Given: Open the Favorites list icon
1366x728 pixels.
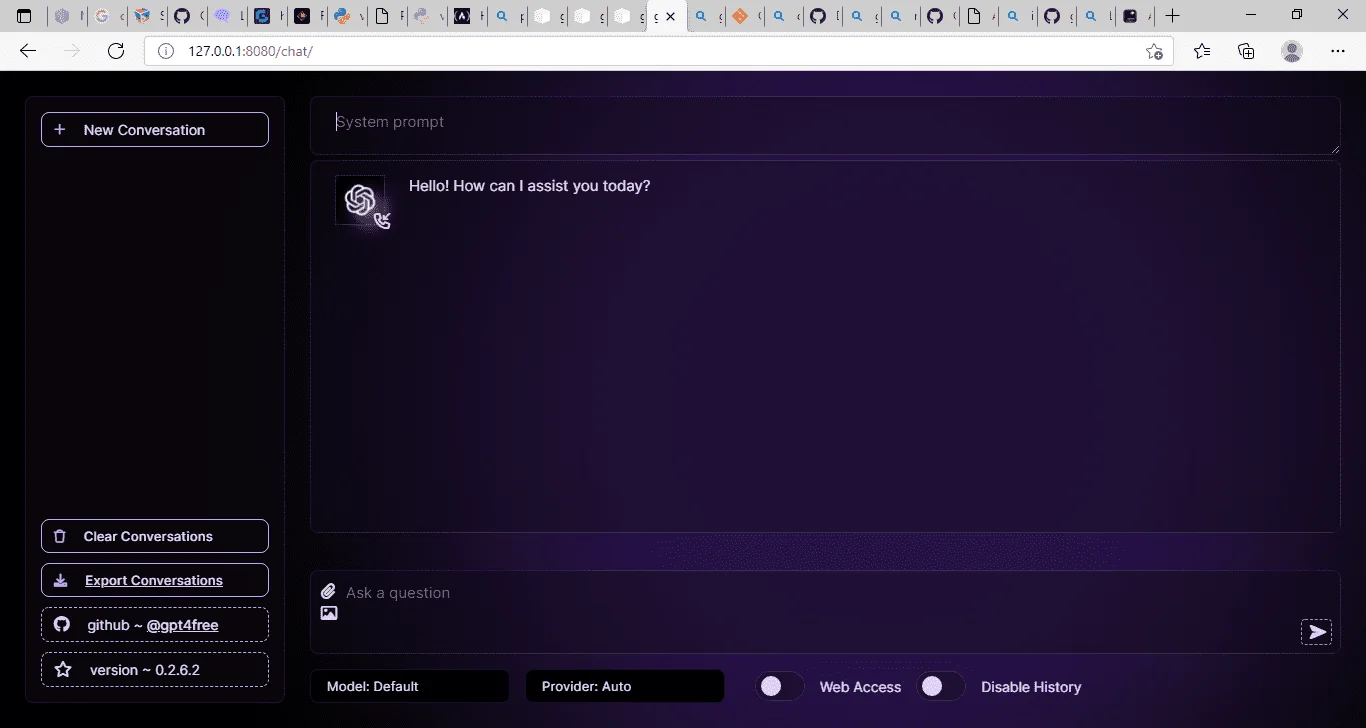Looking at the screenshot, I should [x=1202, y=51].
